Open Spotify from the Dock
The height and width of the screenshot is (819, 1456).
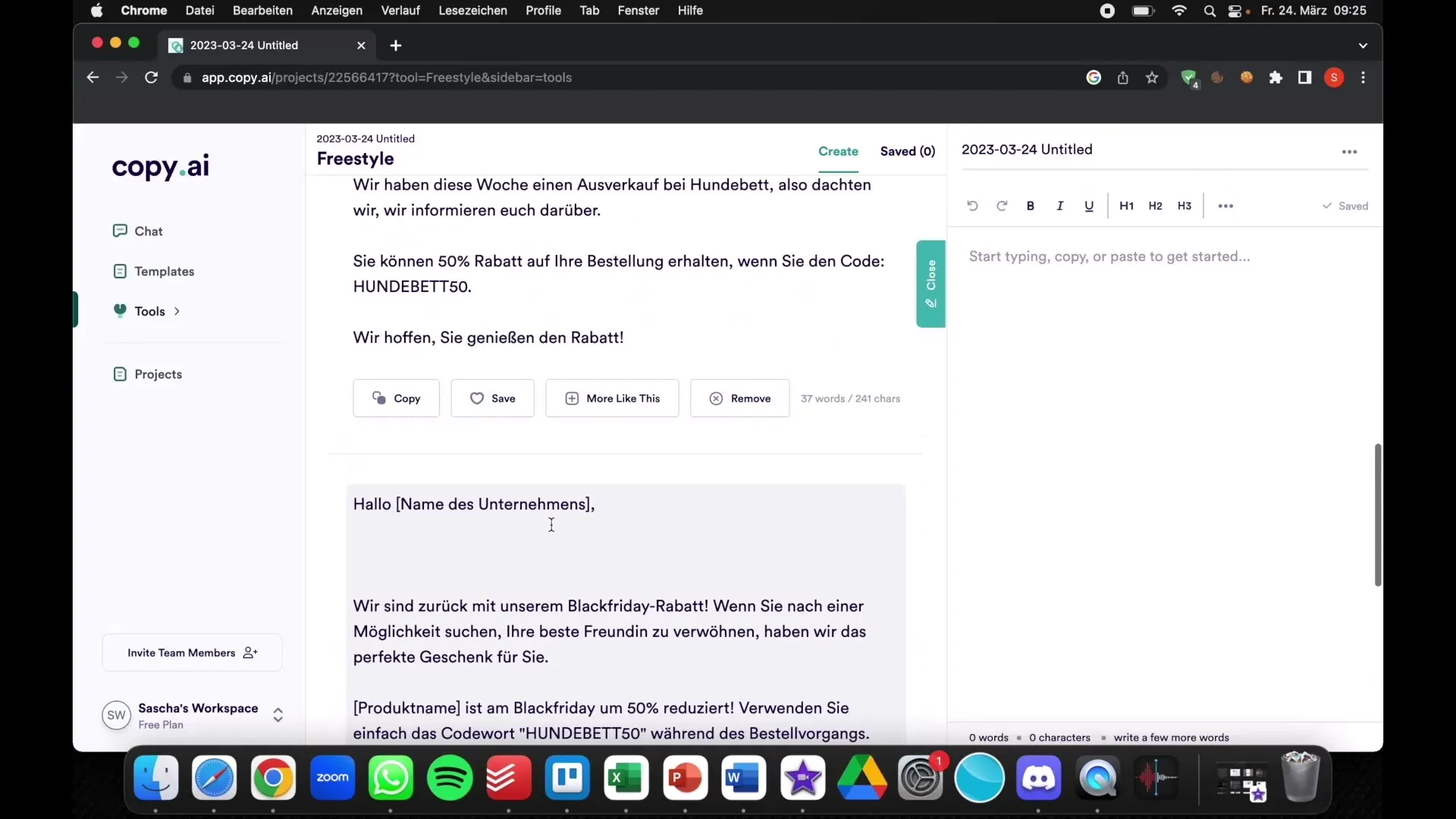[x=450, y=778]
